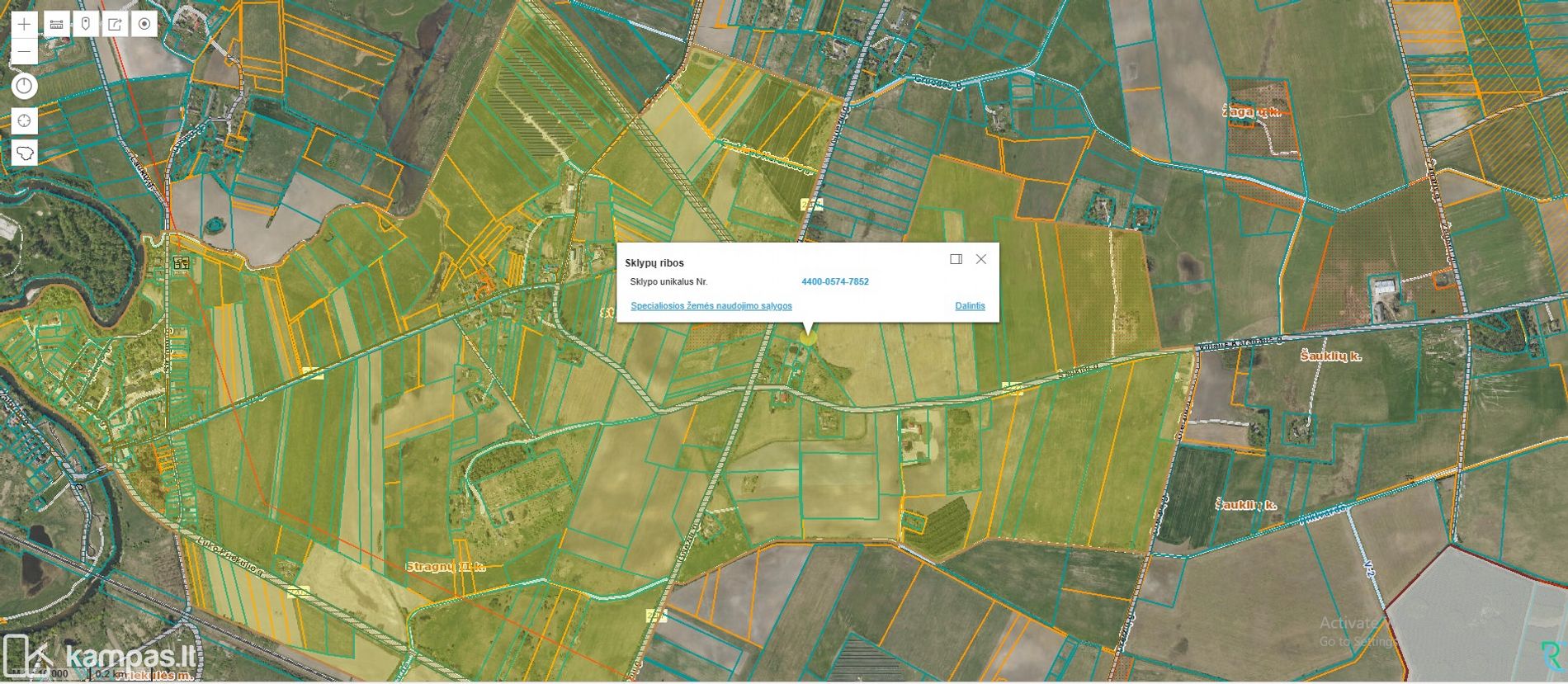
Task: Click the share/export map icon
Action: coord(115,24)
